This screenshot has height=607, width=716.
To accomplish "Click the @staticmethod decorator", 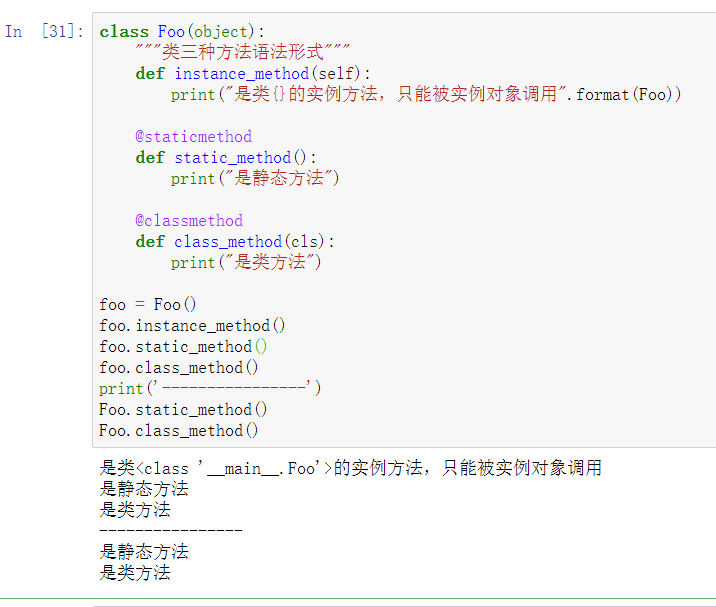I will tap(194, 137).
